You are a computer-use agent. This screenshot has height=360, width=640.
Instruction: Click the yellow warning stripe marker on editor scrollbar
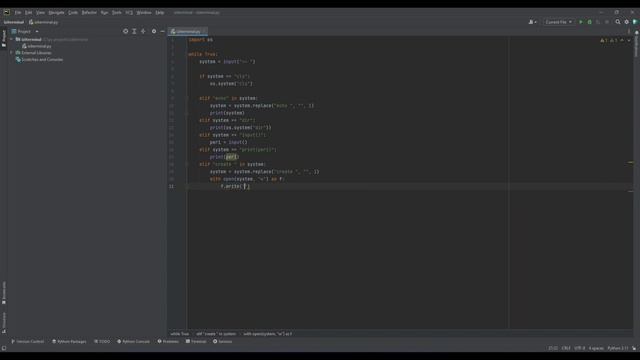[x=630, y=162]
